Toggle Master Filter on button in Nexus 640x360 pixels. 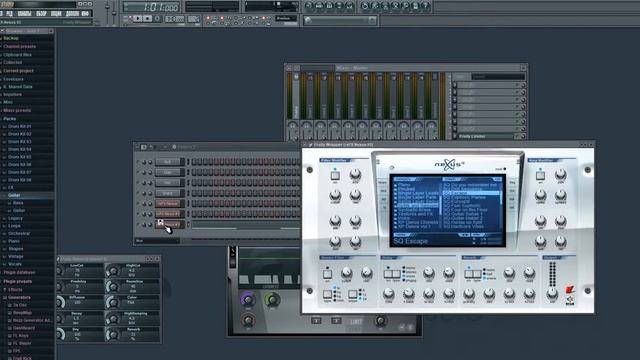[327, 273]
